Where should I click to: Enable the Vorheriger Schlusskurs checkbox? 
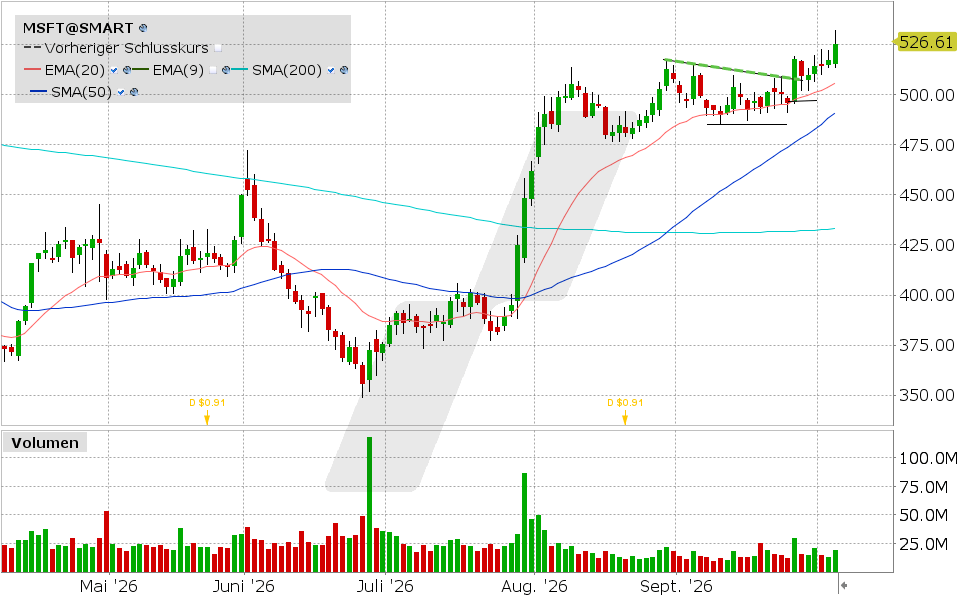[218, 48]
